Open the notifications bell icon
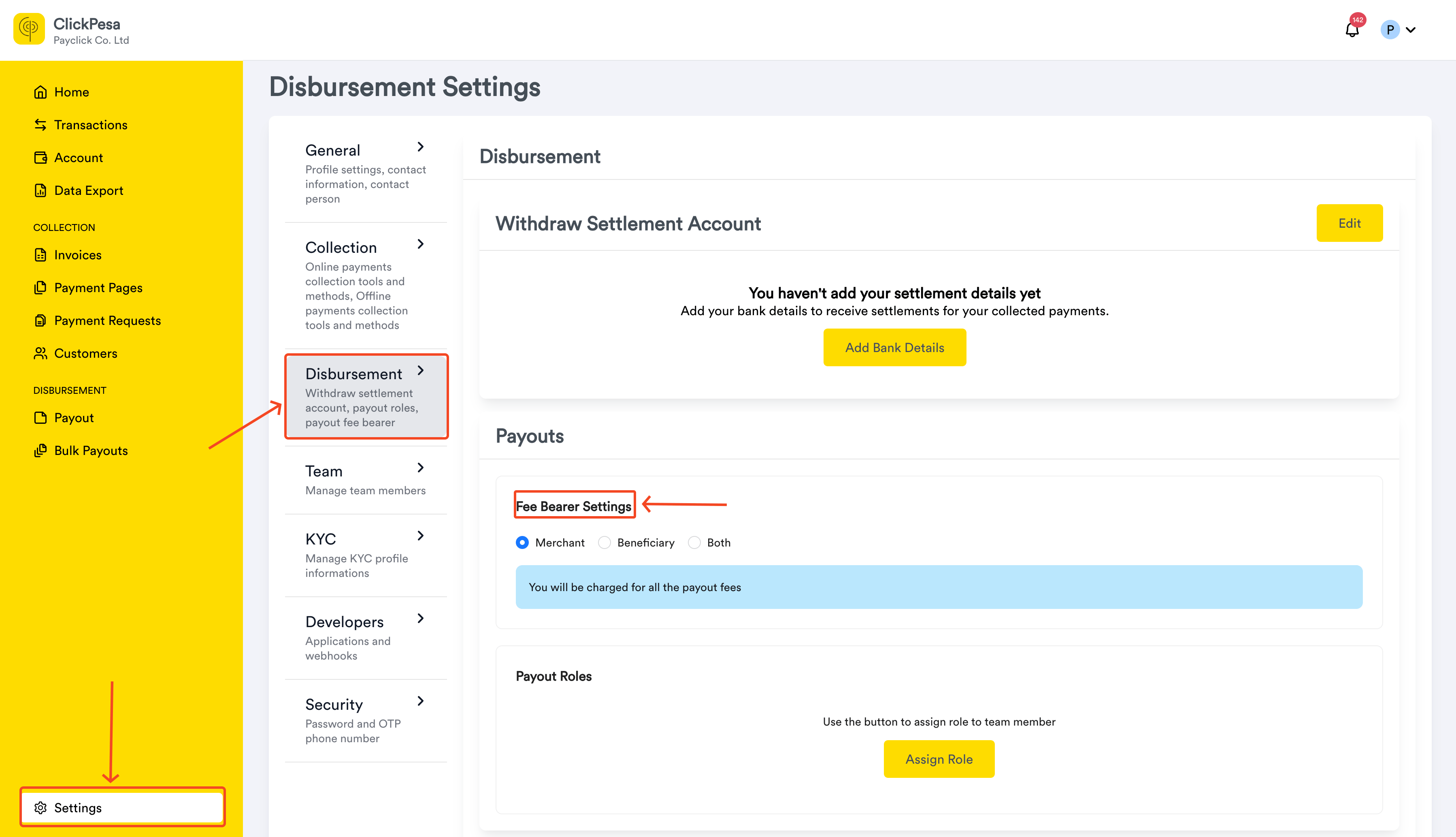The width and height of the screenshot is (1456, 837). tap(1352, 30)
